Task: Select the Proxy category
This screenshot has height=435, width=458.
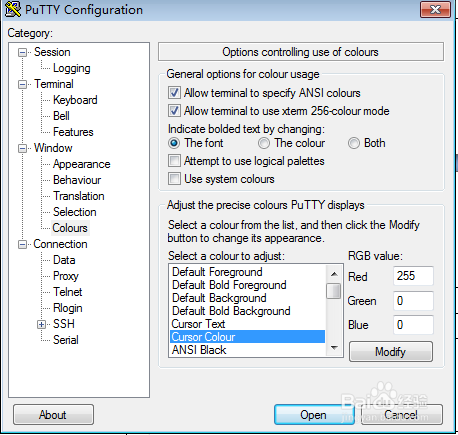Action: point(66,276)
